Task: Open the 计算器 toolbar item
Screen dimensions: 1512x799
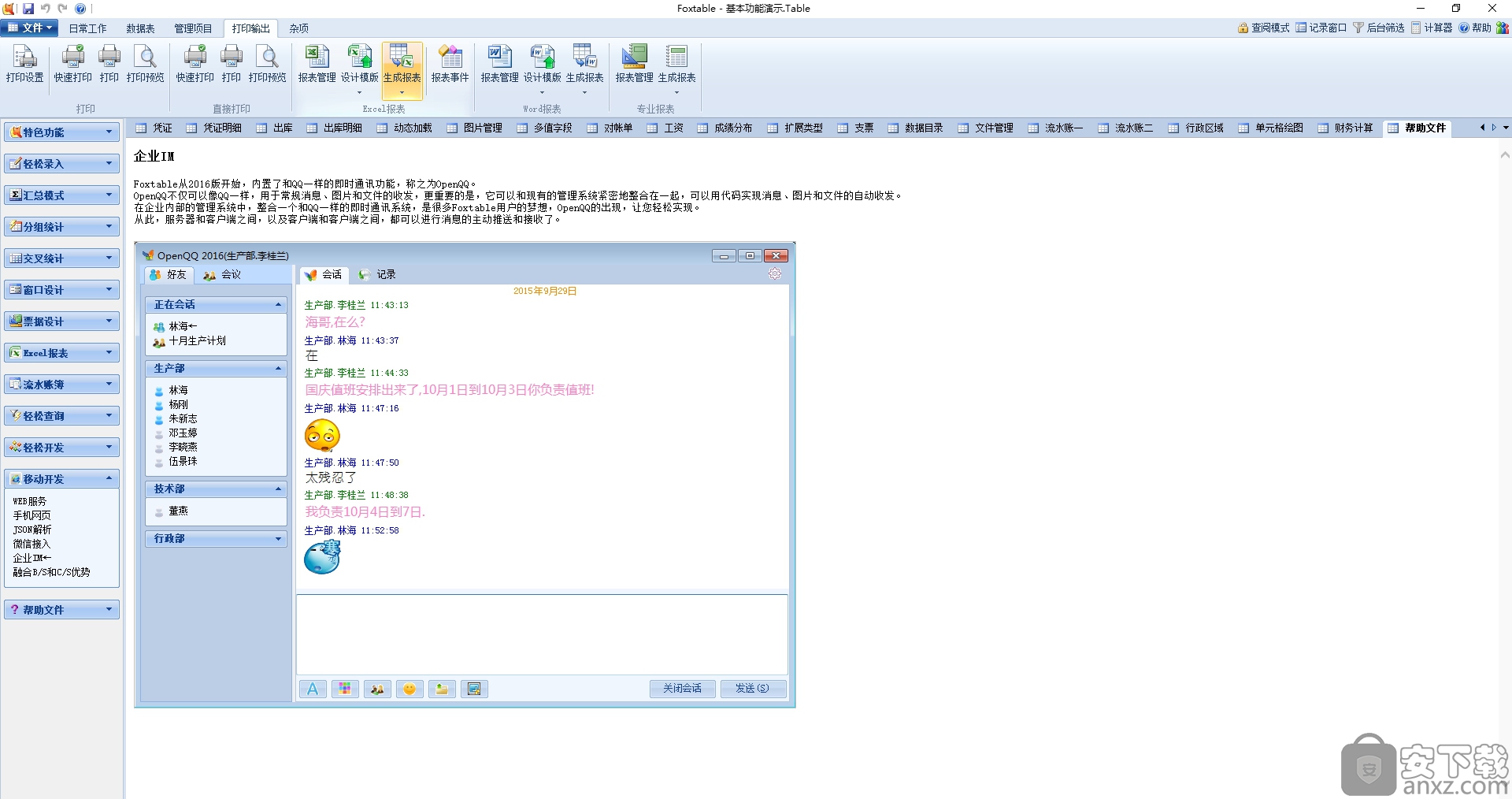Action: (1431, 28)
